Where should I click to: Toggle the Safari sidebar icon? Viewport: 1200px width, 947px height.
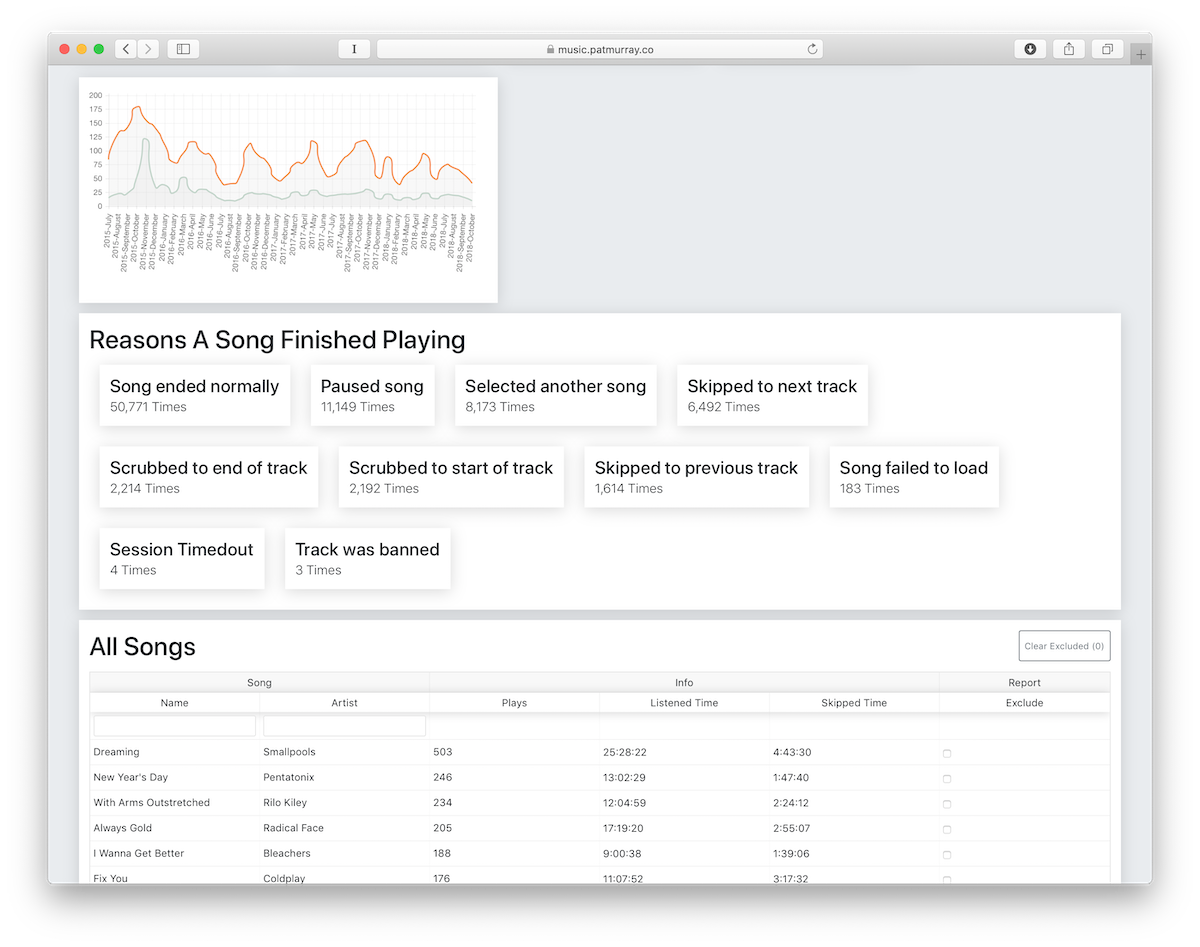(x=182, y=47)
